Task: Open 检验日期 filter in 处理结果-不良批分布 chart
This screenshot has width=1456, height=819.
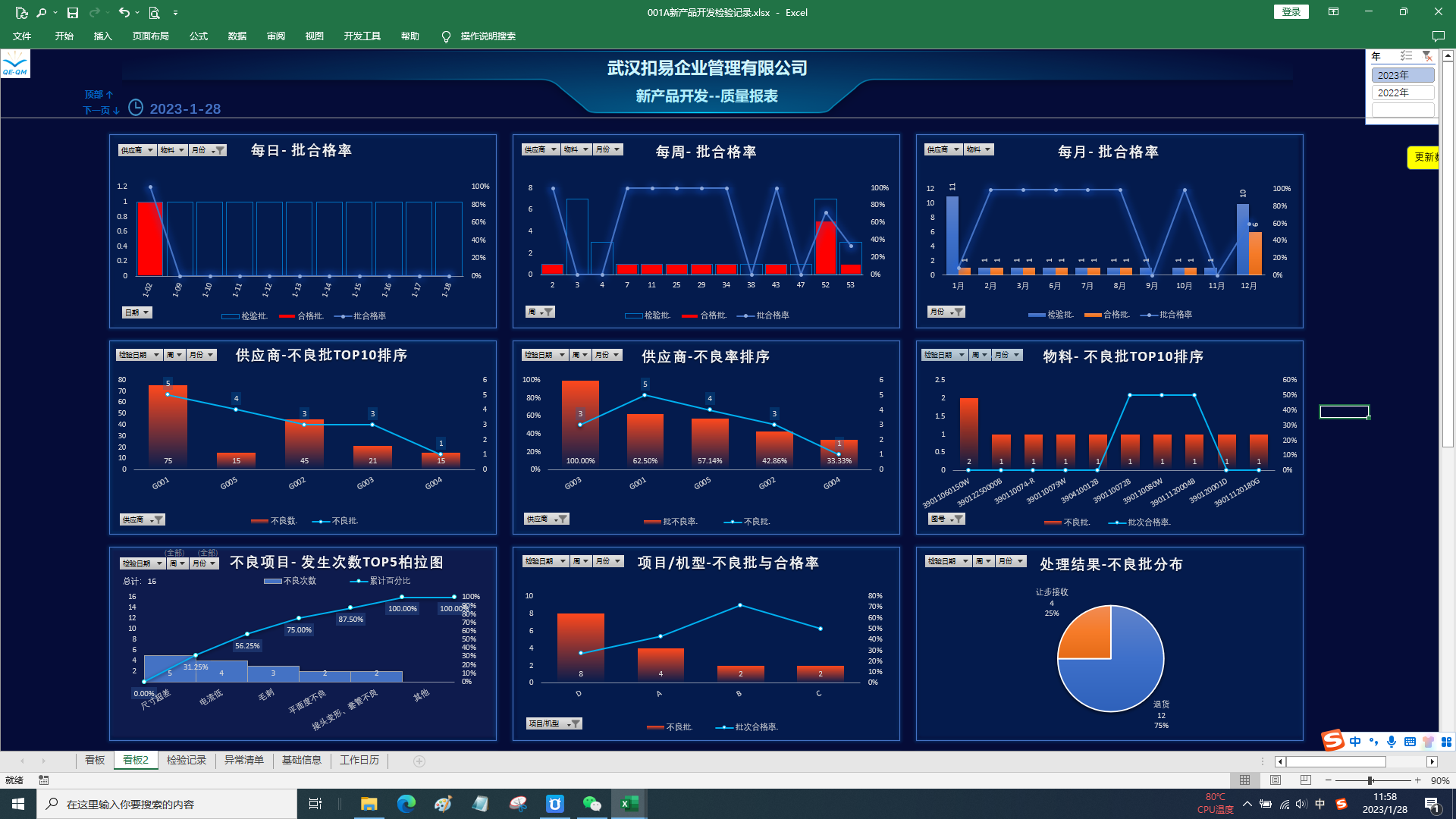Action: [948, 561]
